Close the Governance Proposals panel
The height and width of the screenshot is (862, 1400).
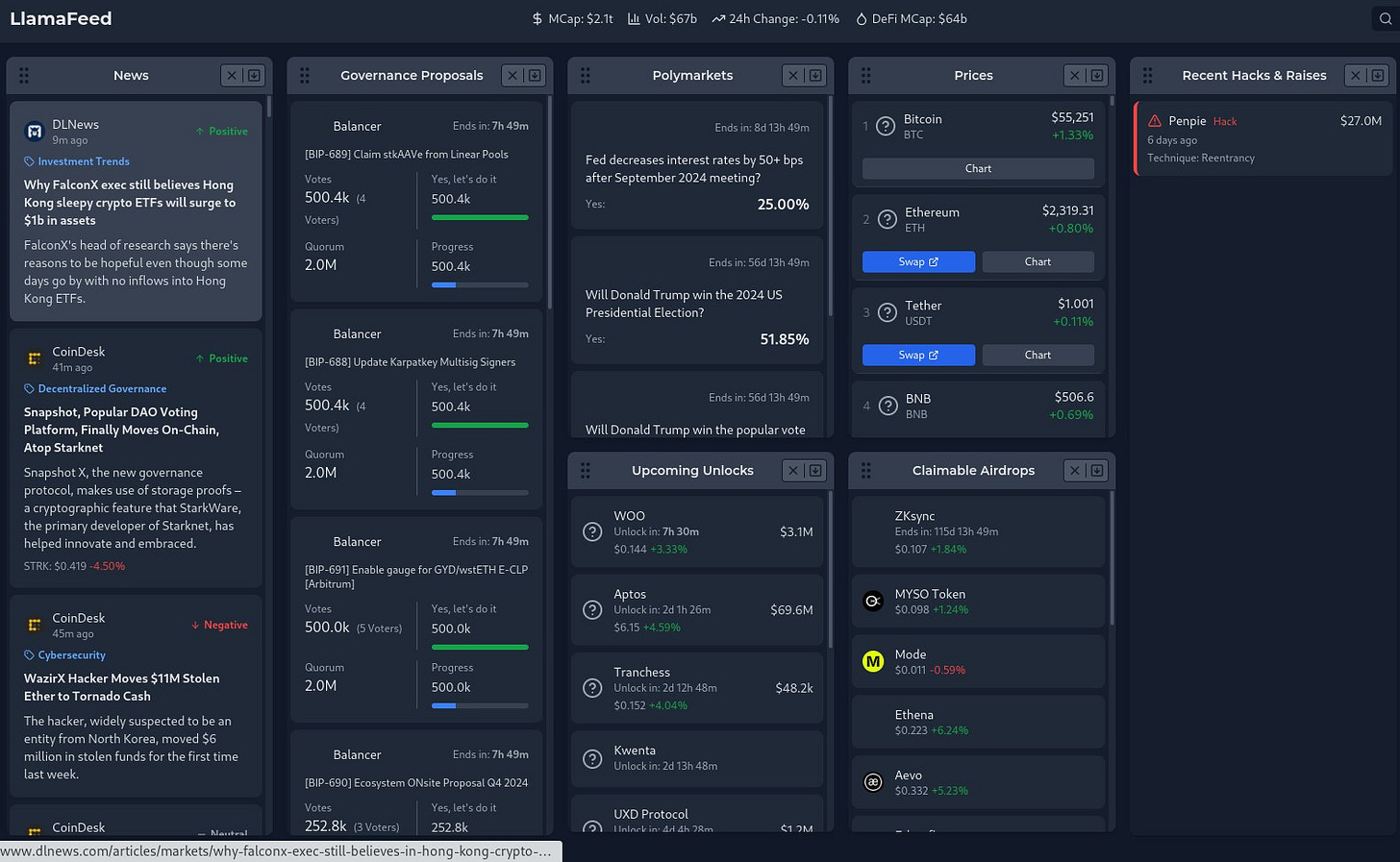512,75
